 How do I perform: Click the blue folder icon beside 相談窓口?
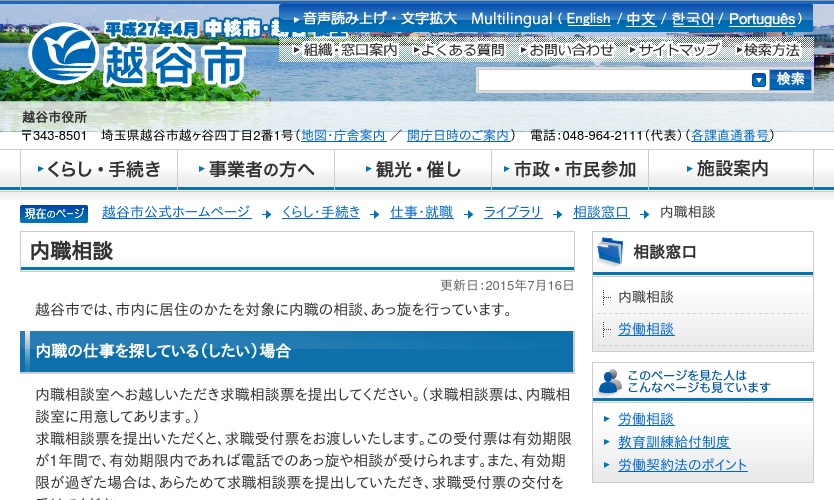(609, 252)
